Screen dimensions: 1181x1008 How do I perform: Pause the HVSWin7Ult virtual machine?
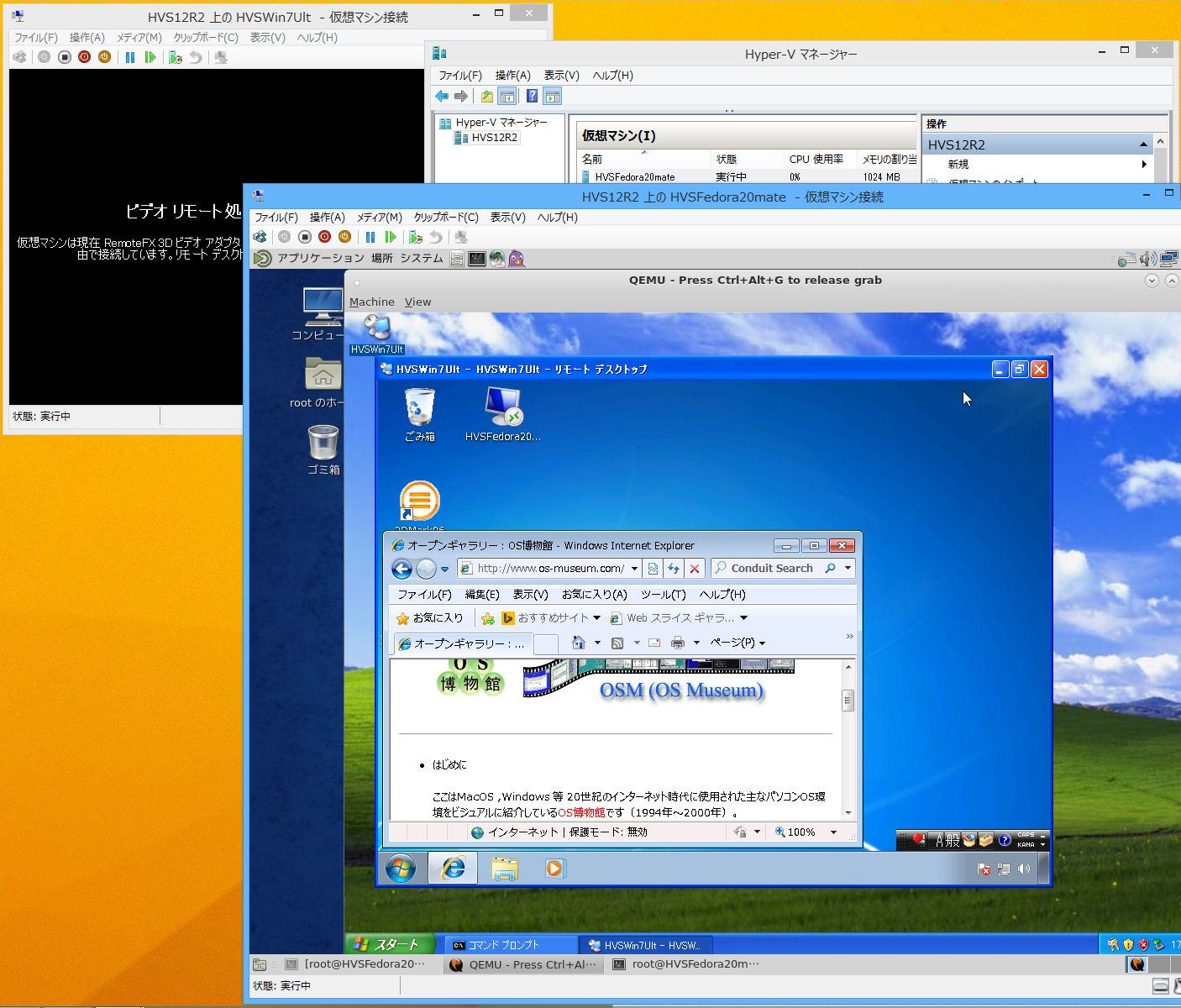(130, 57)
